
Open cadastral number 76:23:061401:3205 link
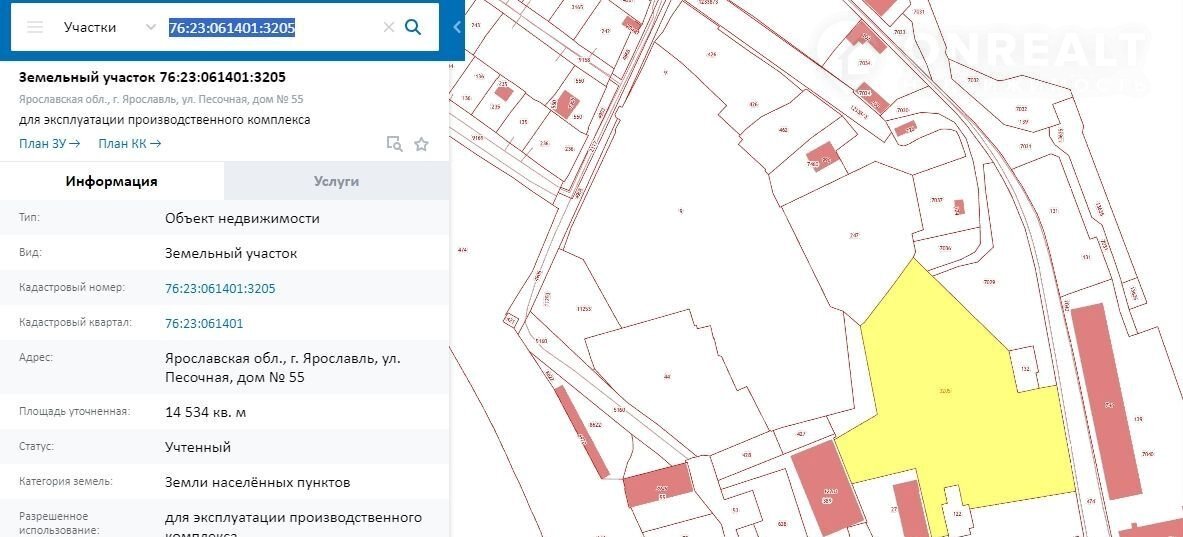click(x=220, y=288)
